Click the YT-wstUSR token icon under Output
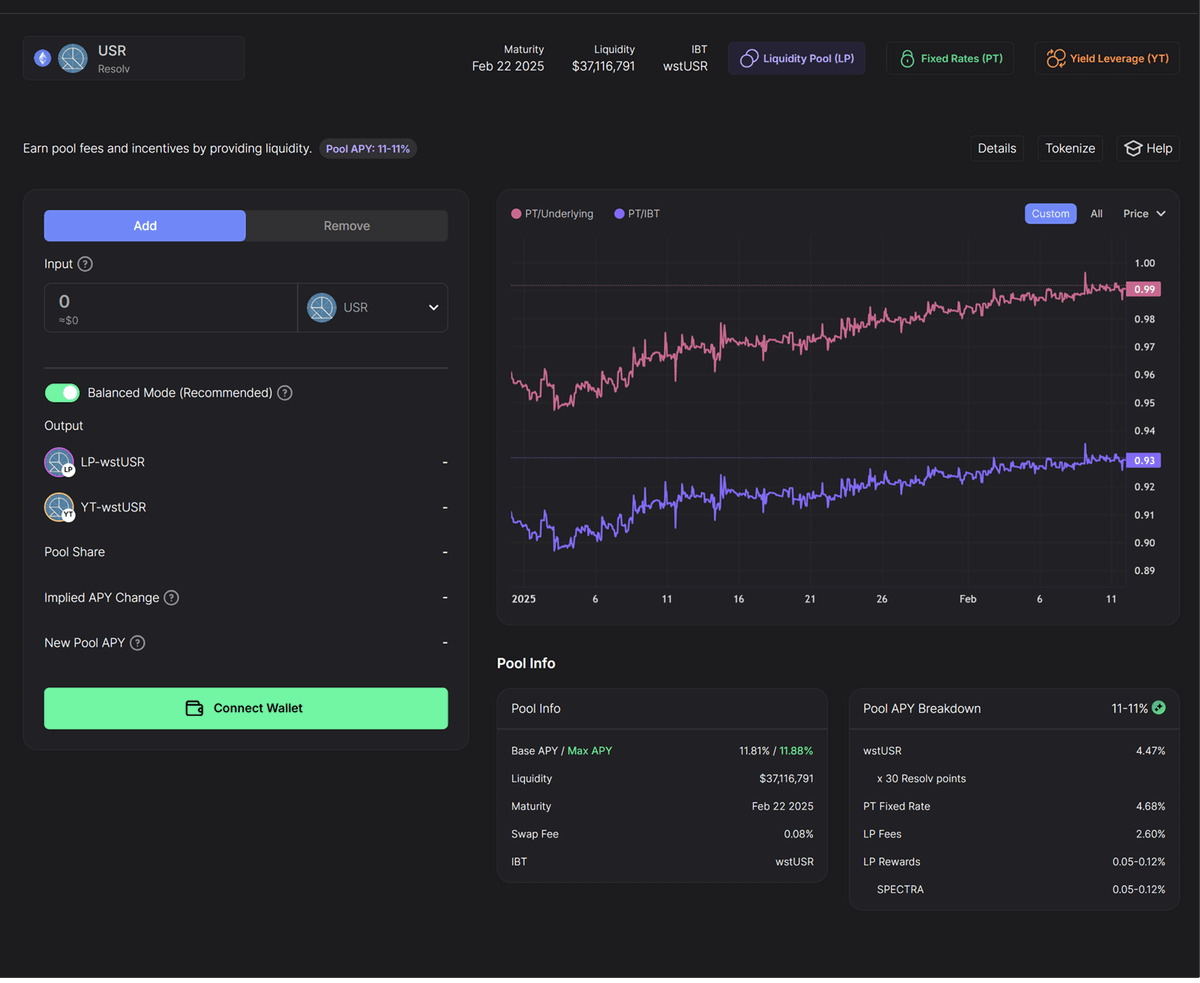The width and height of the screenshot is (1200, 983). tap(59, 507)
